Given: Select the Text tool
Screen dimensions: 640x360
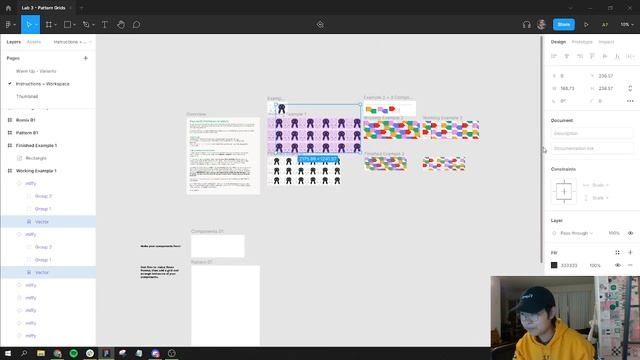Looking at the screenshot, I should pos(105,24).
